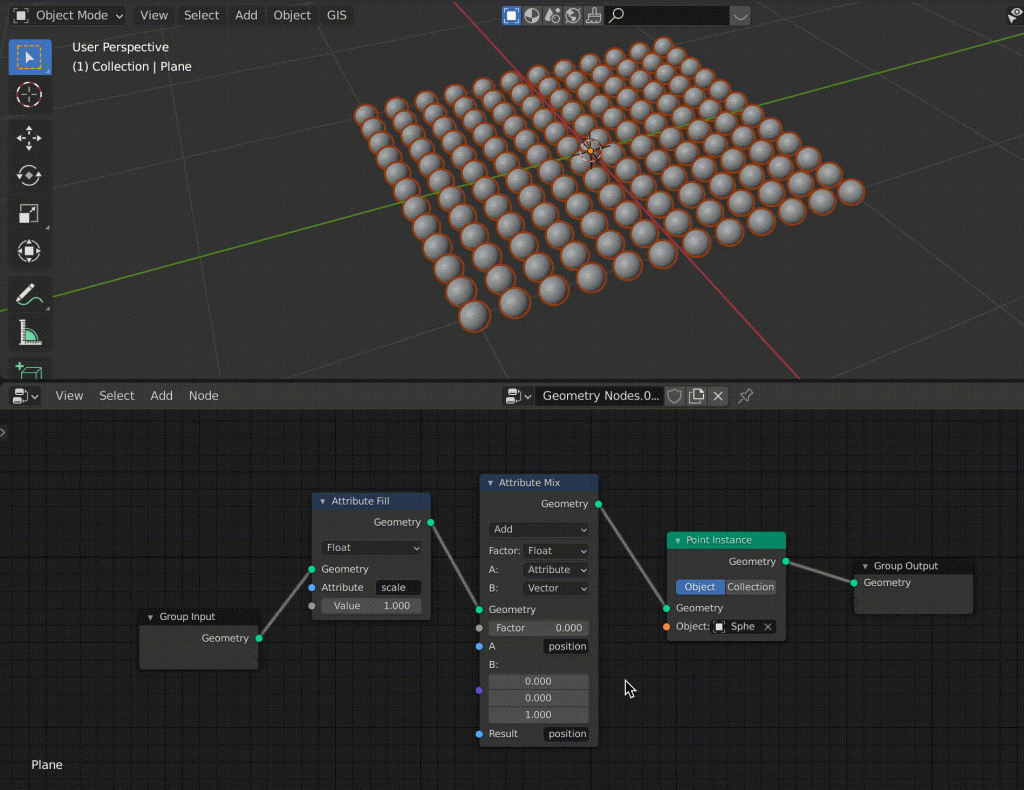Pin the Geometry Nodes node tree
Image resolution: width=1024 pixels, height=790 pixels.
(745, 396)
